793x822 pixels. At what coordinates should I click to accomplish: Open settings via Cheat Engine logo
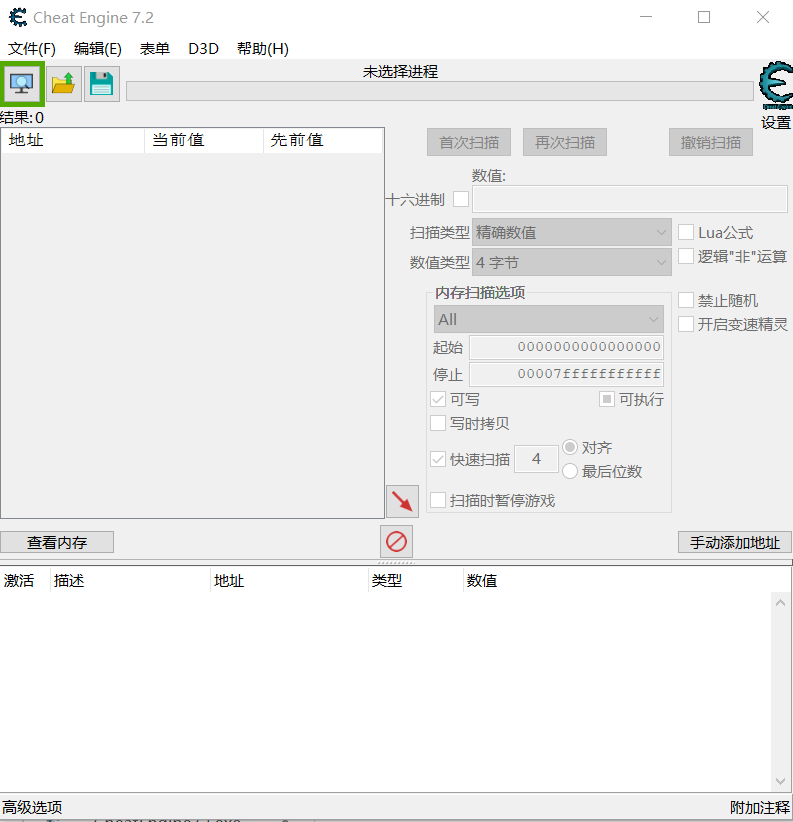776,84
